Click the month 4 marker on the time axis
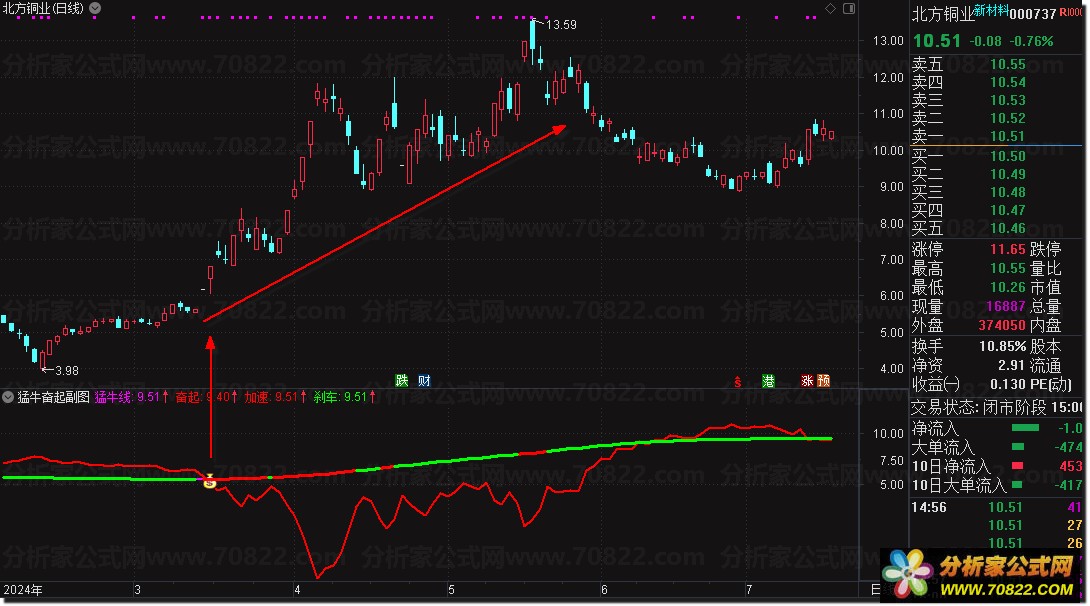The image size is (1090, 606). (x=298, y=590)
